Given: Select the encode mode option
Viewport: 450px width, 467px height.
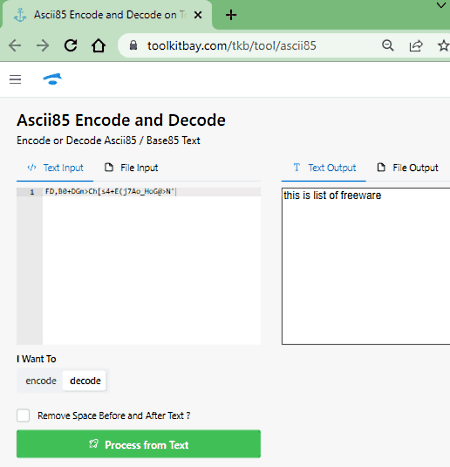Looking at the screenshot, I should 41,381.
